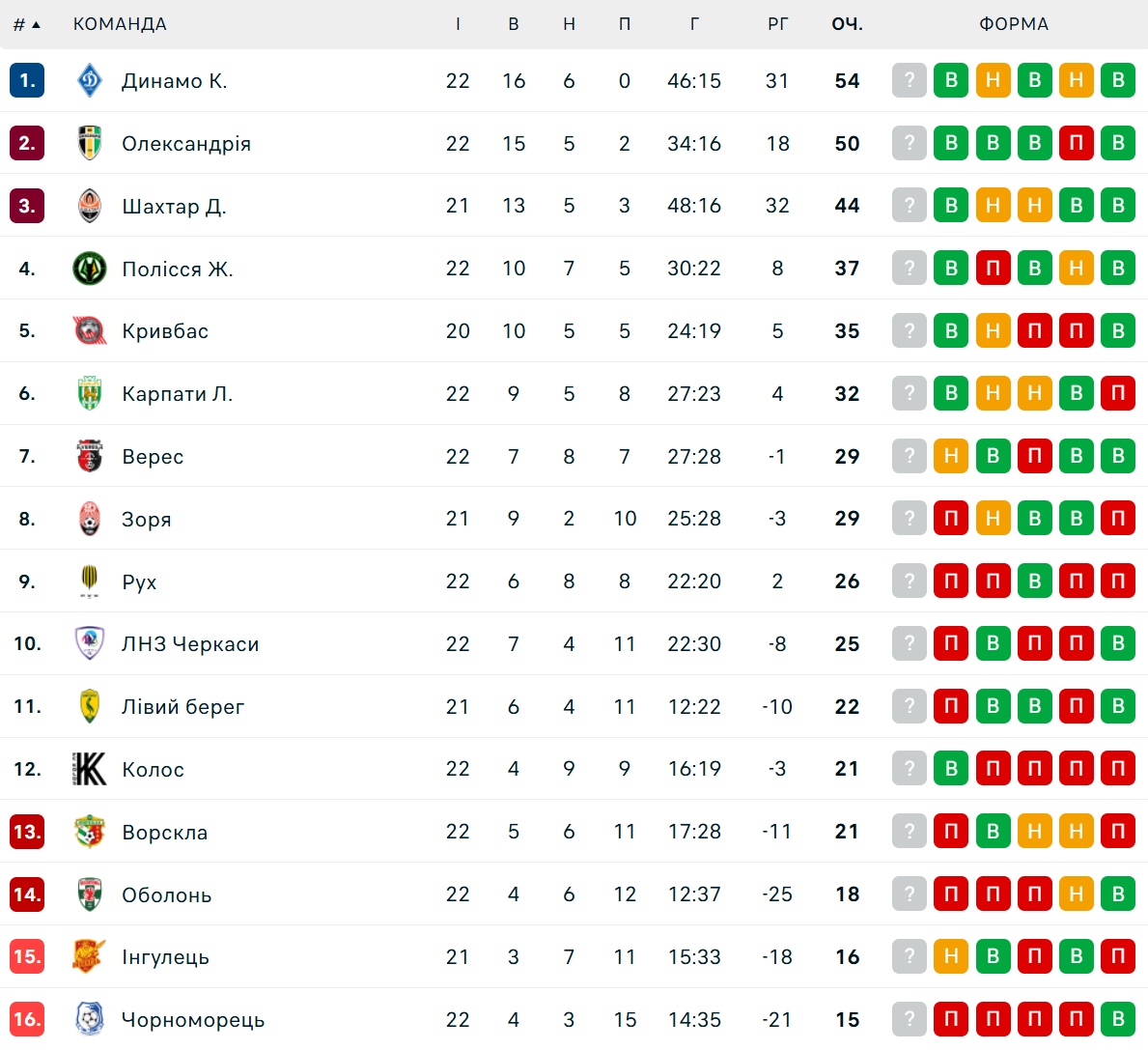Image resolution: width=1148 pixels, height=1050 pixels.
Task: Select the Колос team logo
Action: pos(90,769)
